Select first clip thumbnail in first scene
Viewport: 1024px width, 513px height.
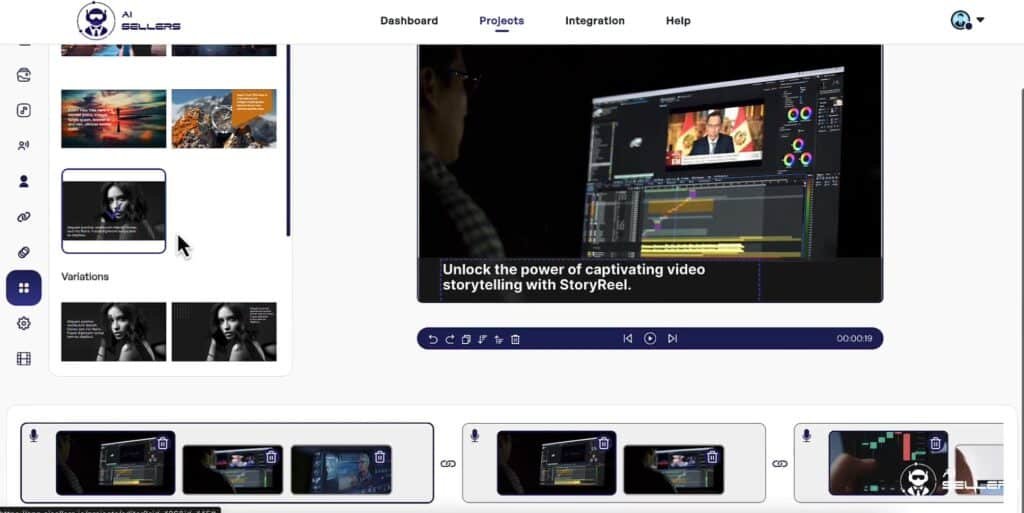click(116, 463)
